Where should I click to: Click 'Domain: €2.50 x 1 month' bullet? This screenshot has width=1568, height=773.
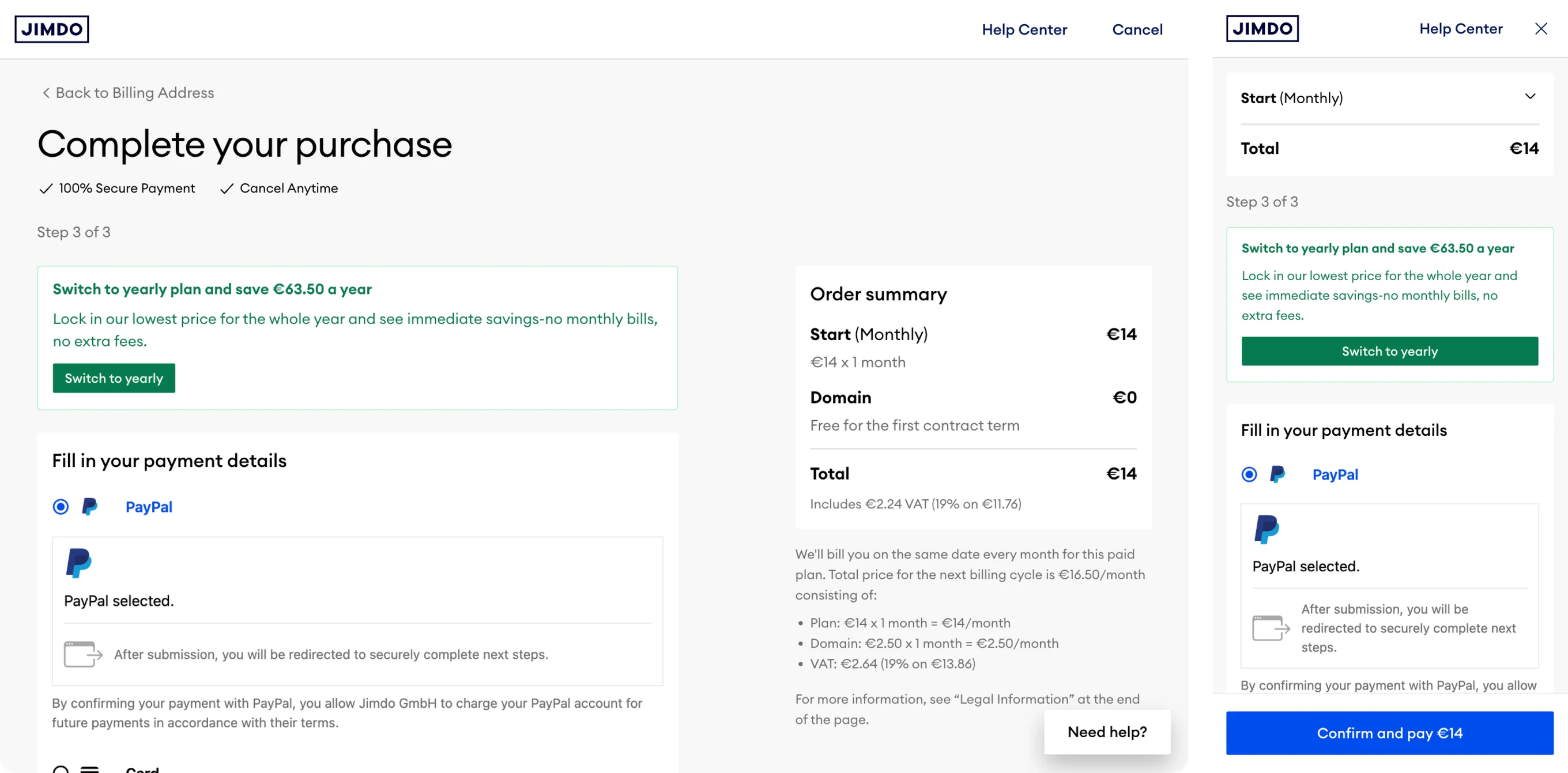(934, 643)
